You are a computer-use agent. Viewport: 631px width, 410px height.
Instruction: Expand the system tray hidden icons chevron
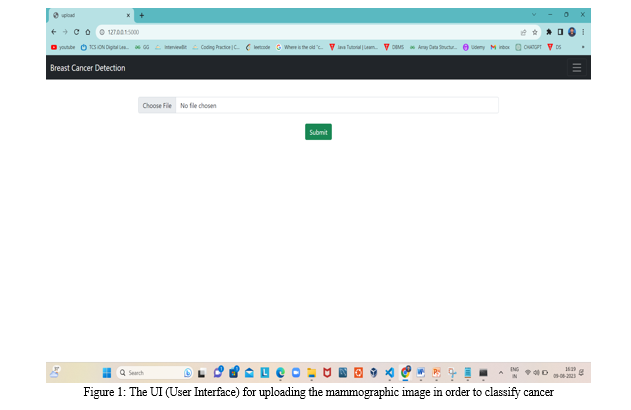click(x=500, y=372)
